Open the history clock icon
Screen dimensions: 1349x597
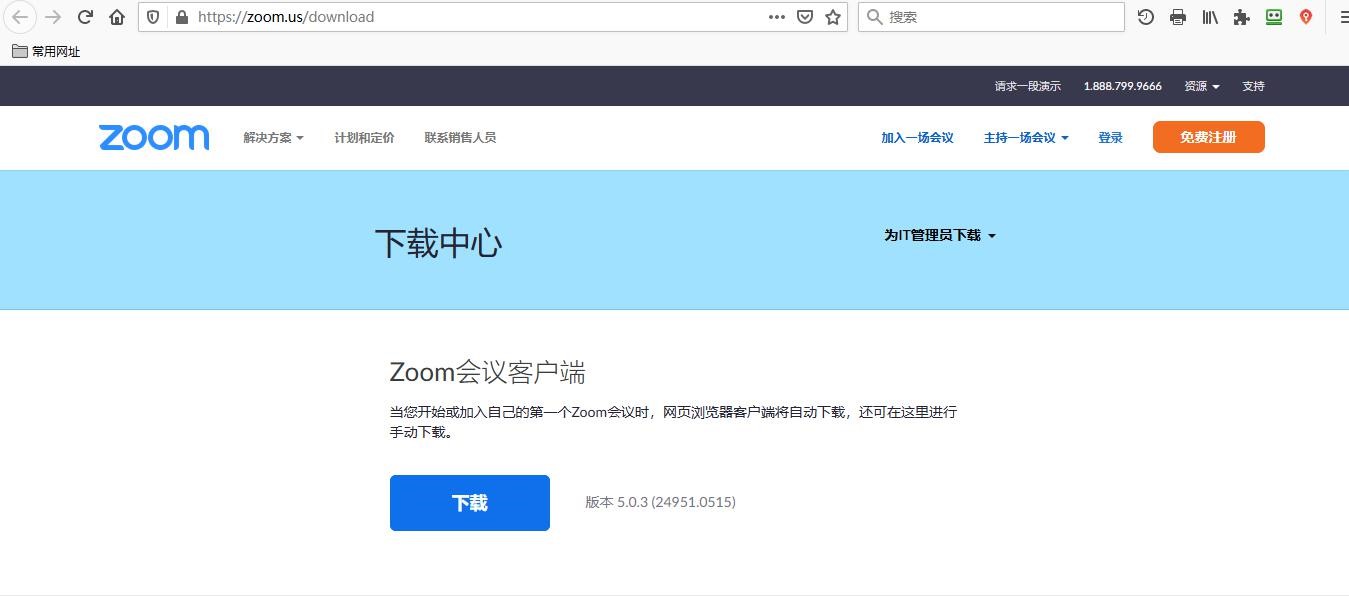(x=1146, y=17)
